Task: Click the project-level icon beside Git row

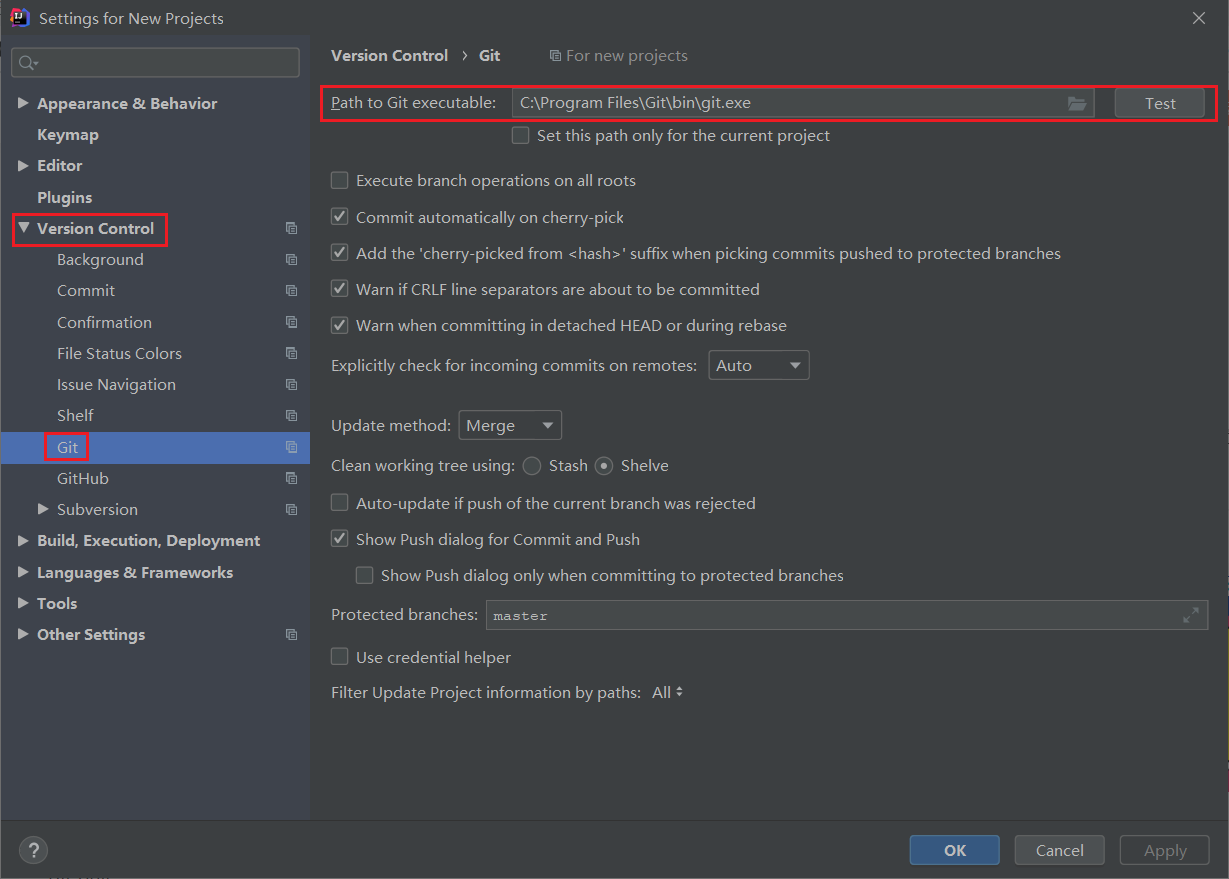Action: tap(291, 447)
